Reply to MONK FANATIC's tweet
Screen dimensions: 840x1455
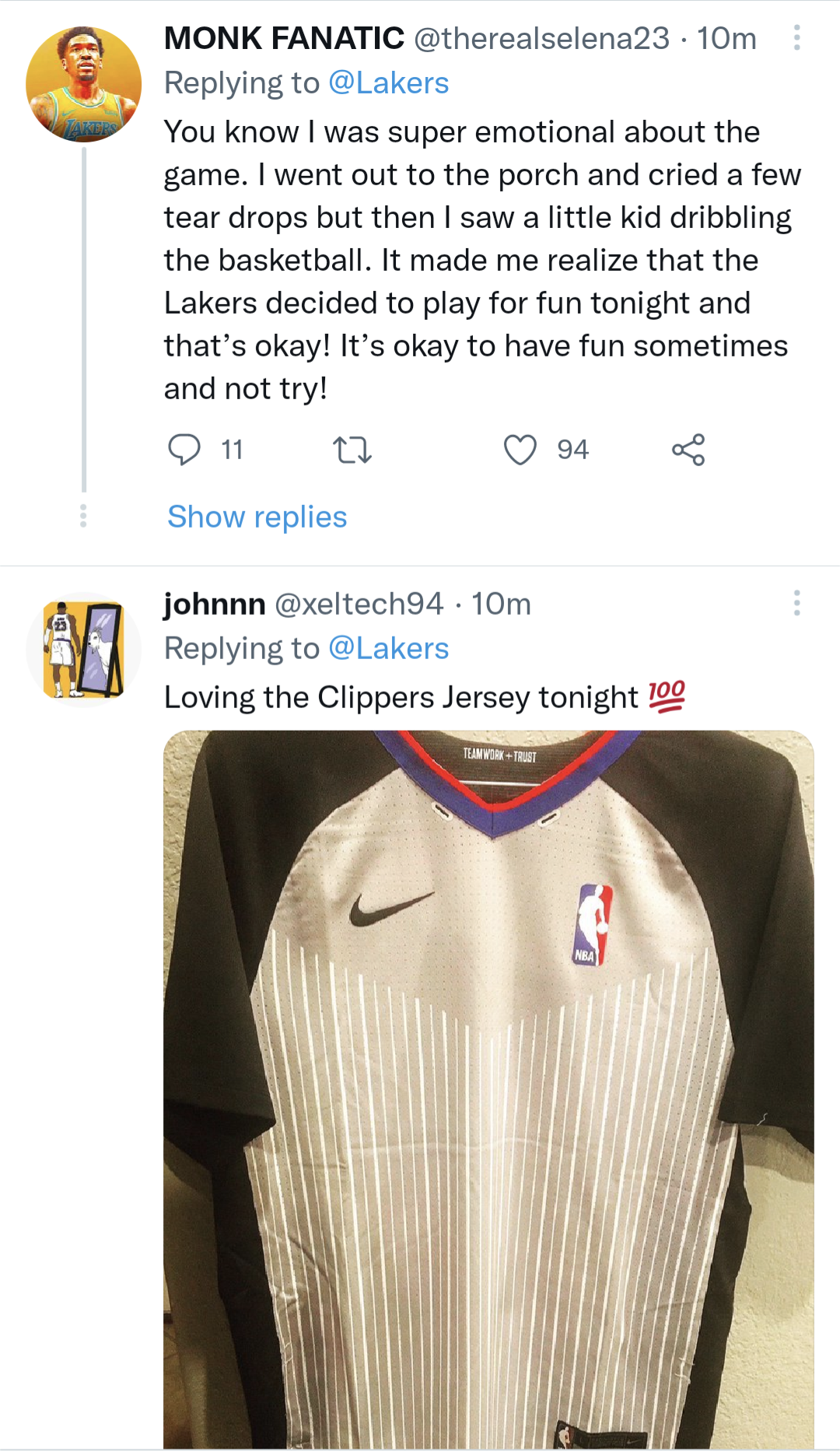(184, 450)
